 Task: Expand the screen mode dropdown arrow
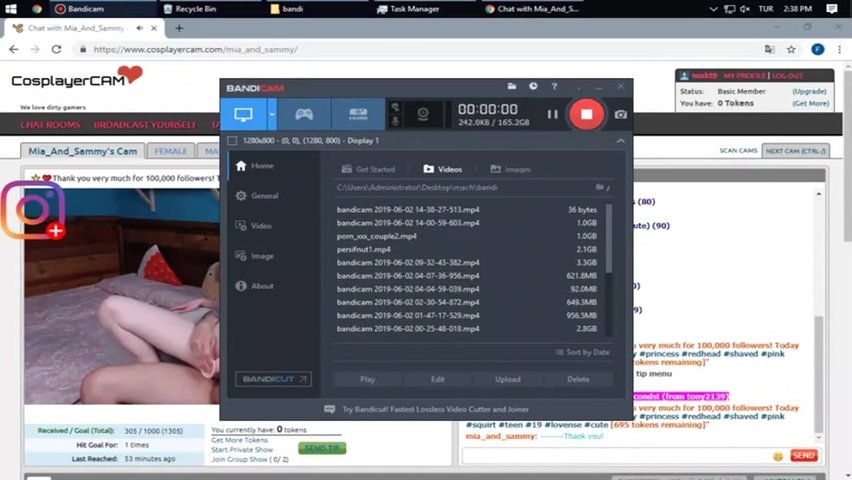(x=271, y=114)
